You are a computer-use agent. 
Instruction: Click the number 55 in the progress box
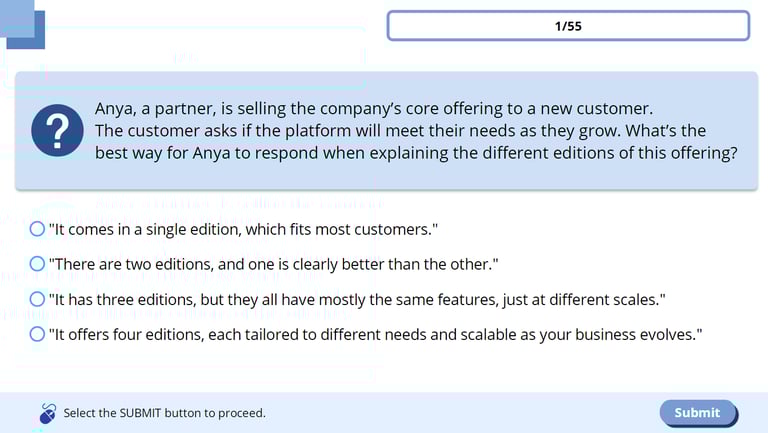point(574,26)
